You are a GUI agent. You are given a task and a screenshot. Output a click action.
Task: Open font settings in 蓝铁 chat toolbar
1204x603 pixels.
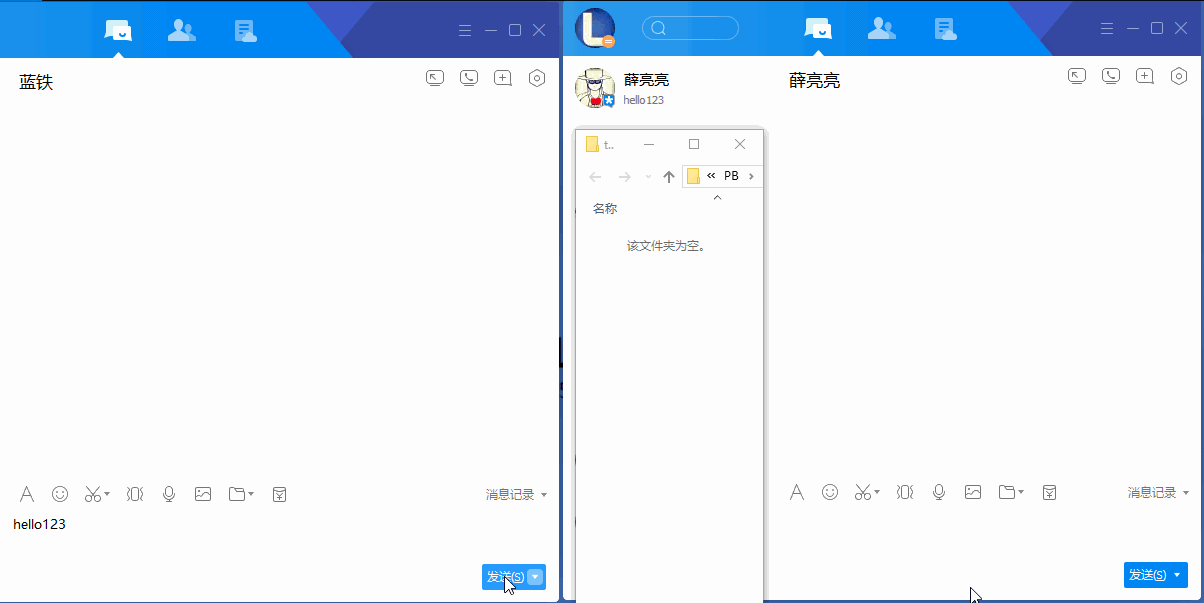(27, 494)
